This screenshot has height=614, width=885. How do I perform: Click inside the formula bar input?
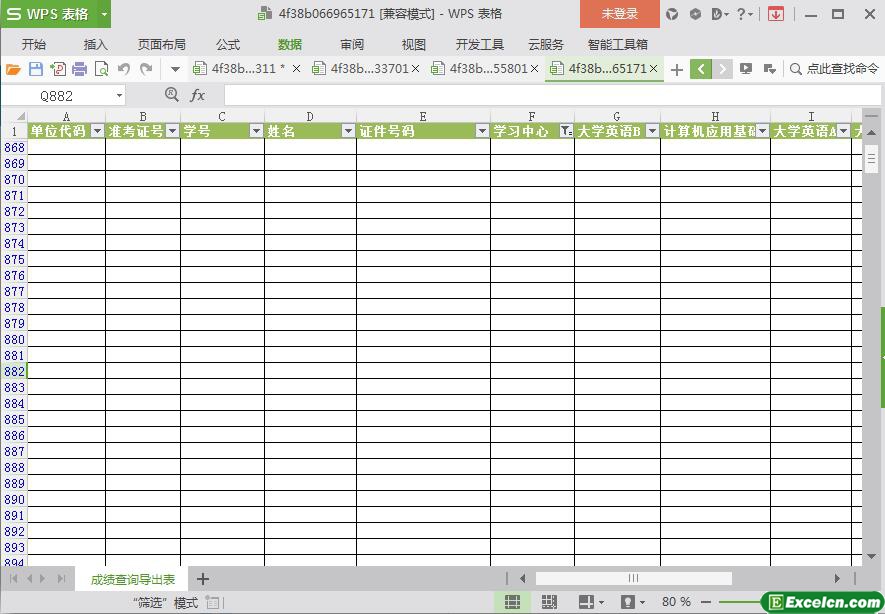[x=552, y=95]
